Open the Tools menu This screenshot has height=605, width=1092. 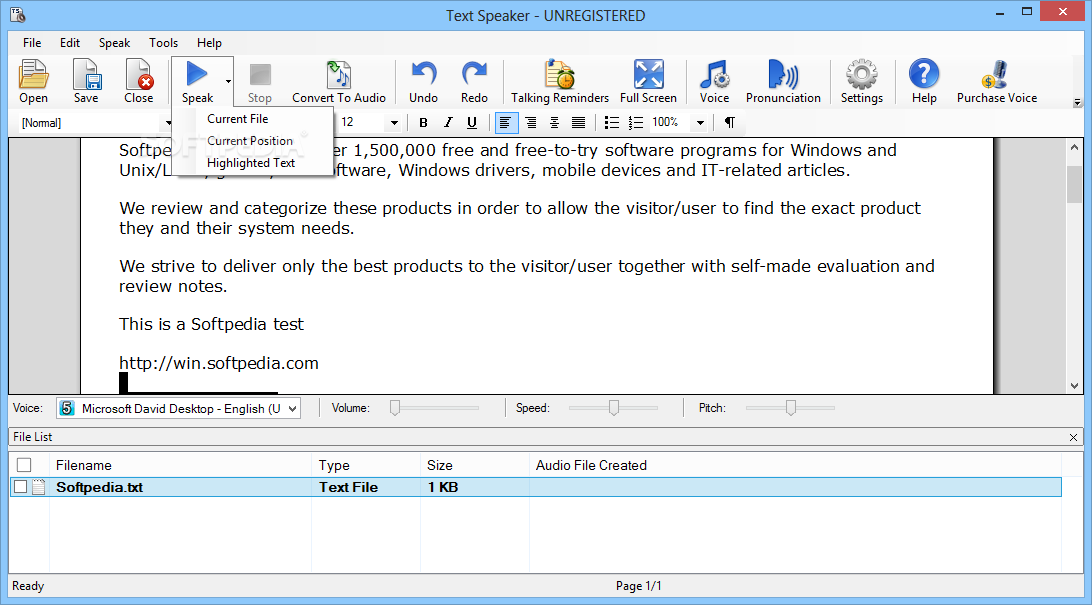[x=164, y=42]
